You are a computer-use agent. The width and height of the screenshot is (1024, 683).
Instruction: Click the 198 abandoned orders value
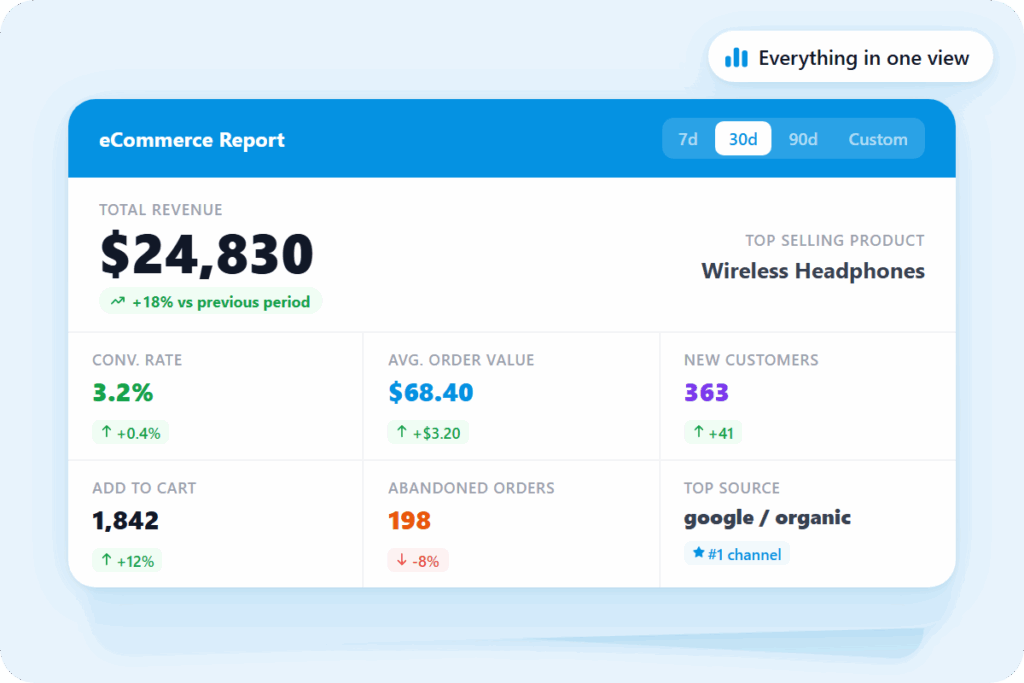pyautogui.click(x=409, y=521)
